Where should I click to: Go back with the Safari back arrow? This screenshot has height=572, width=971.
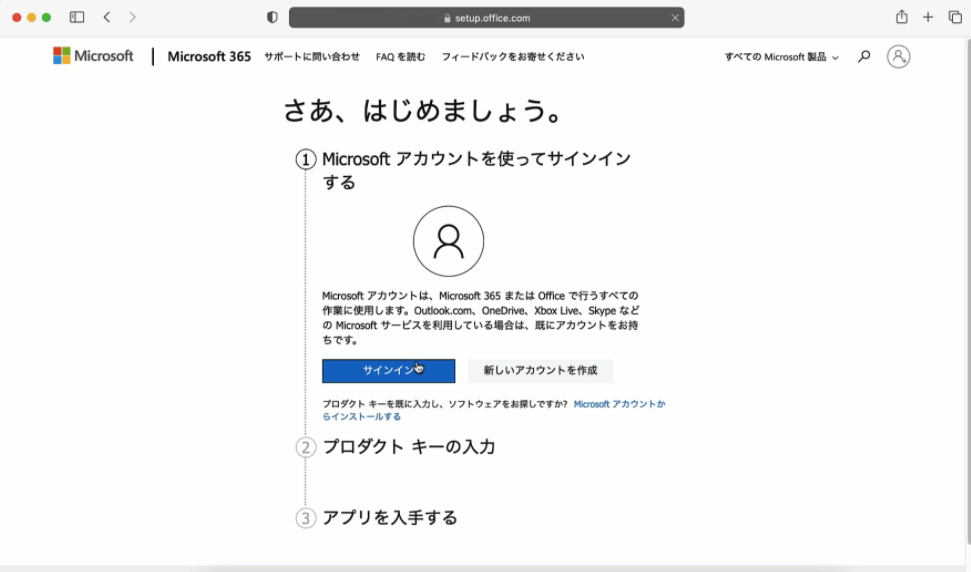[x=107, y=17]
